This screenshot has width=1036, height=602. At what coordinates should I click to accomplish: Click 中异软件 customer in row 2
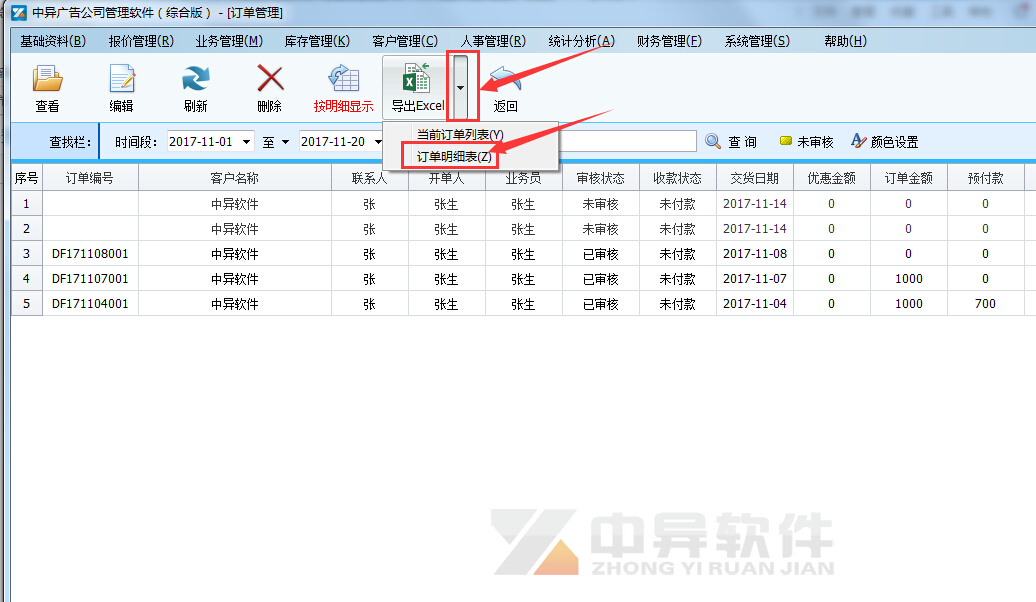click(x=235, y=229)
